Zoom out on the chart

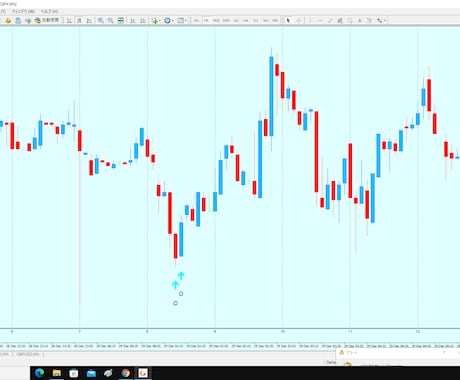(x=110, y=21)
